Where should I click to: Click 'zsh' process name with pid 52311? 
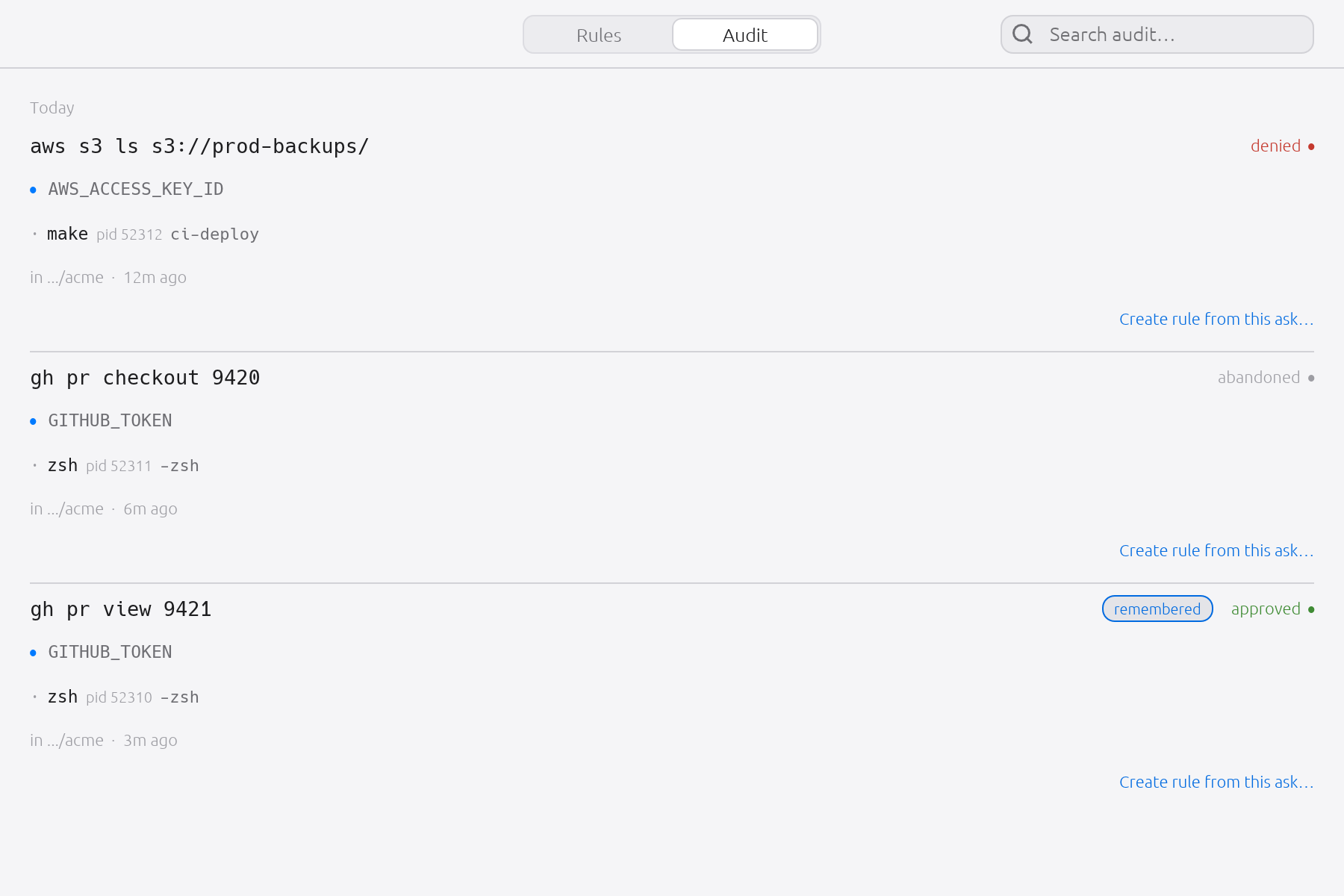(x=63, y=465)
